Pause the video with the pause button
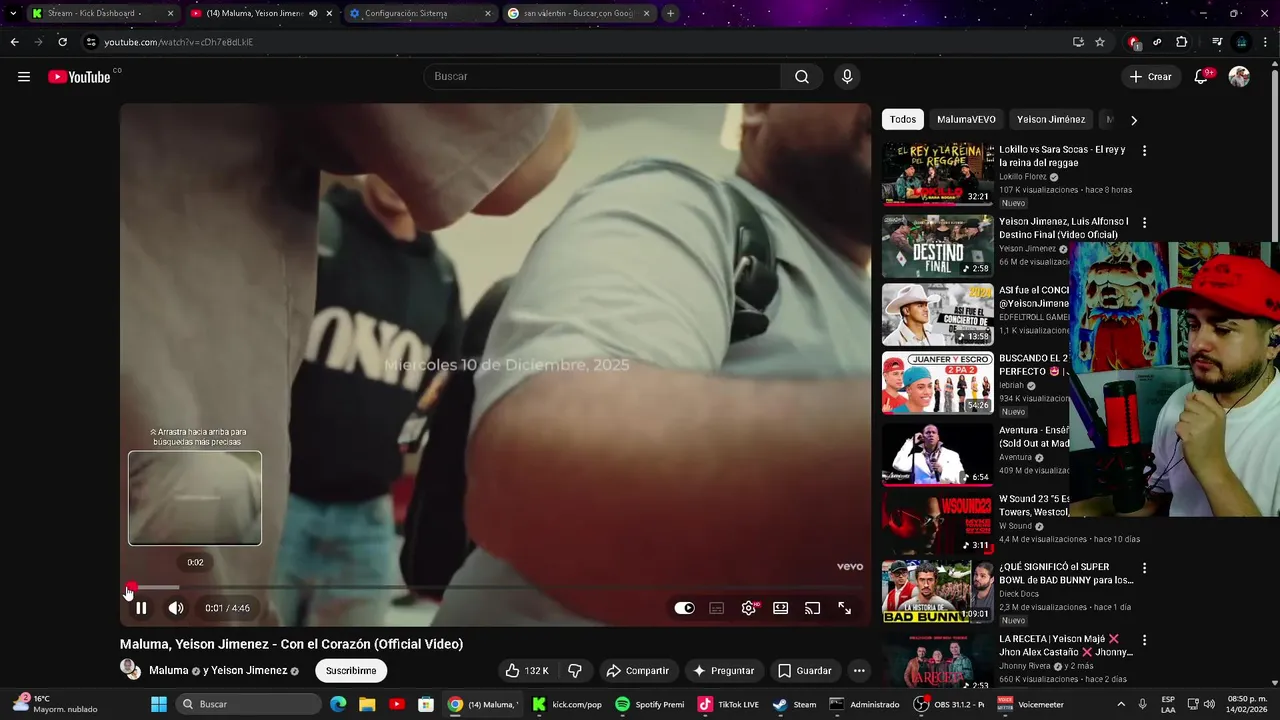The image size is (1280, 720). tap(141, 608)
